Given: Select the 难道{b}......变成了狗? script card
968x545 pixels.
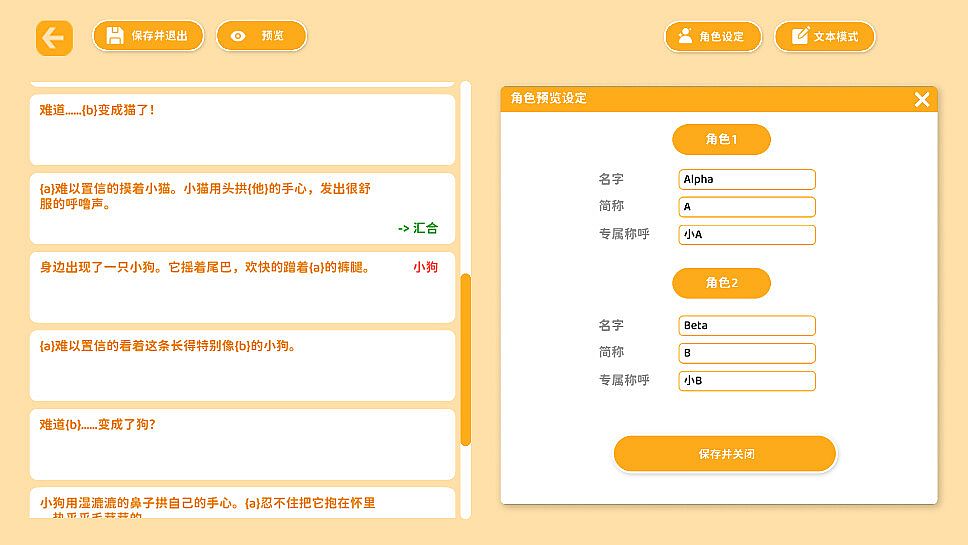Looking at the screenshot, I should click(x=242, y=444).
